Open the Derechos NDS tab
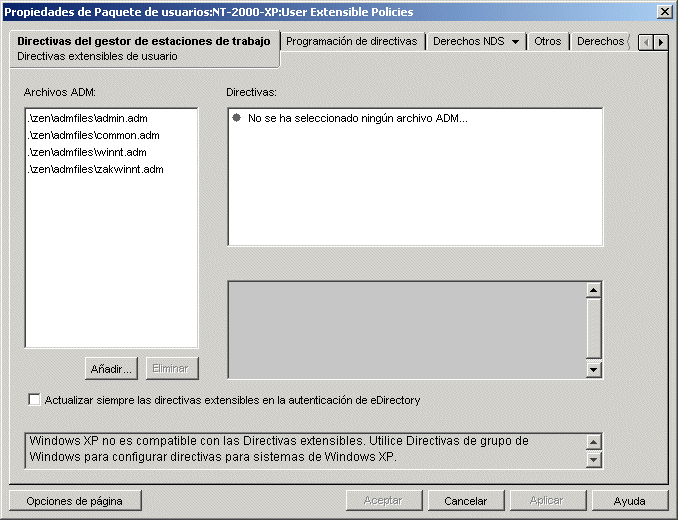 [x=469, y=41]
